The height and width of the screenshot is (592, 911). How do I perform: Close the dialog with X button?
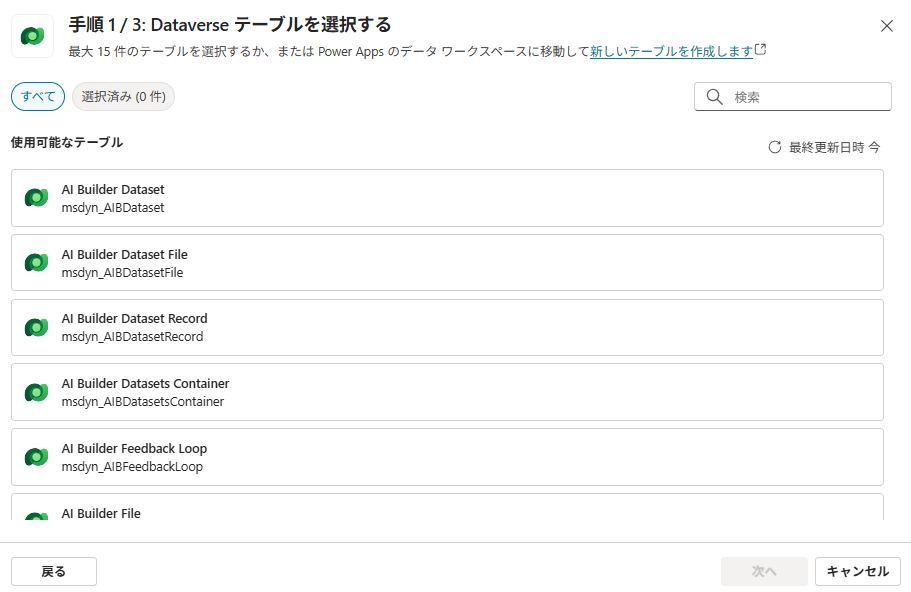(887, 26)
